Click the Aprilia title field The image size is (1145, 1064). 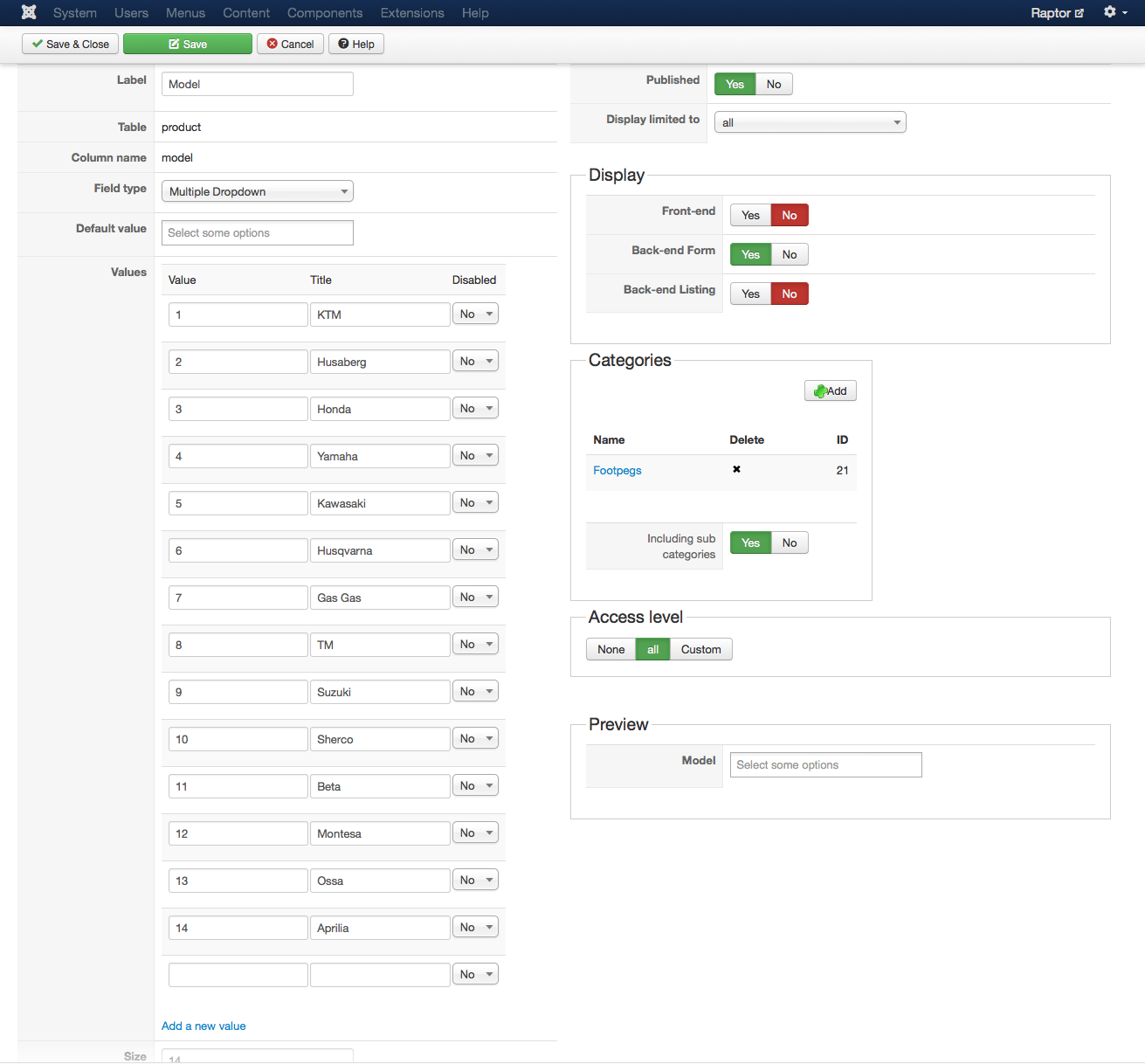coord(380,928)
